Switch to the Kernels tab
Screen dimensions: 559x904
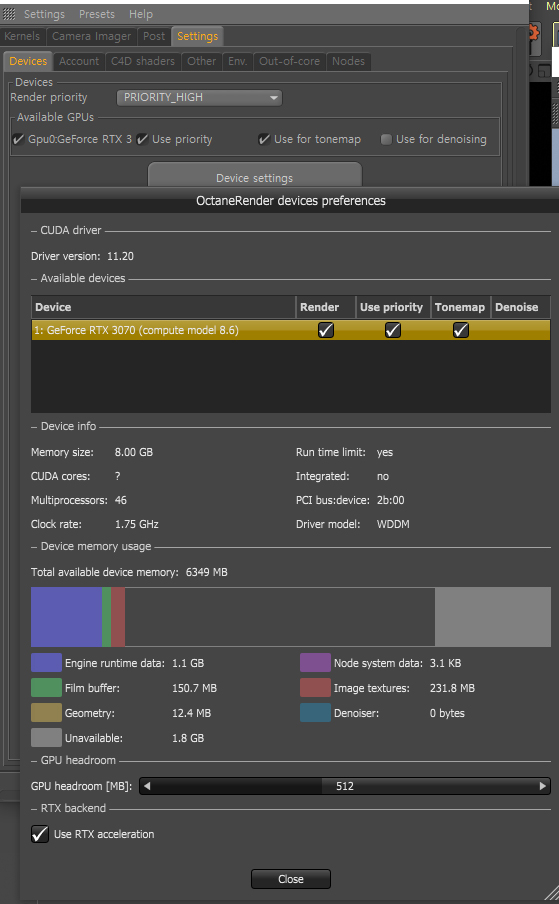tap(22, 36)
